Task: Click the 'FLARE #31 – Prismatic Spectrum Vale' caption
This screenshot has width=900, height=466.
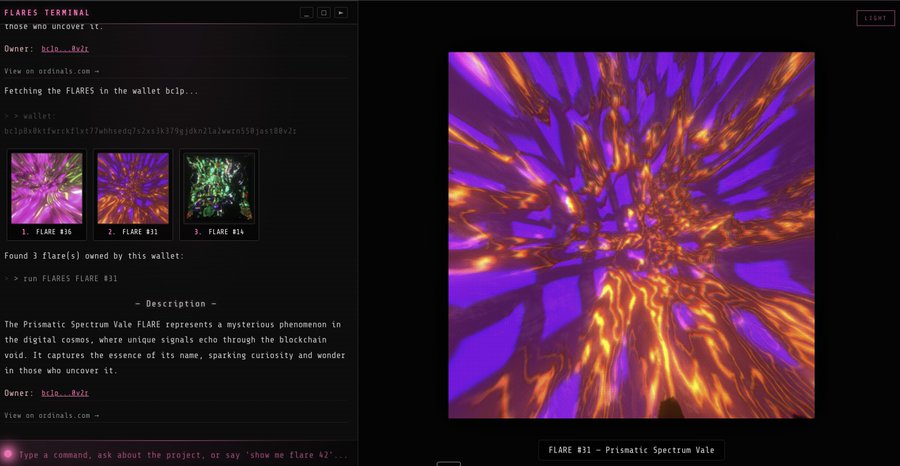Action: pyautogui.click(x=631, y=451)
